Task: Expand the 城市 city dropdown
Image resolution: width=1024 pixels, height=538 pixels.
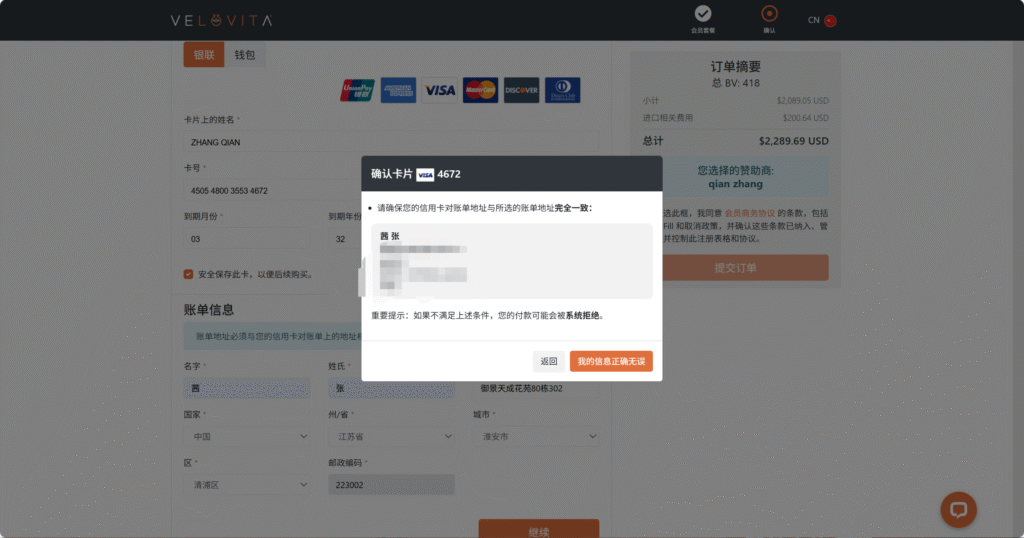Action: point(535,436)
